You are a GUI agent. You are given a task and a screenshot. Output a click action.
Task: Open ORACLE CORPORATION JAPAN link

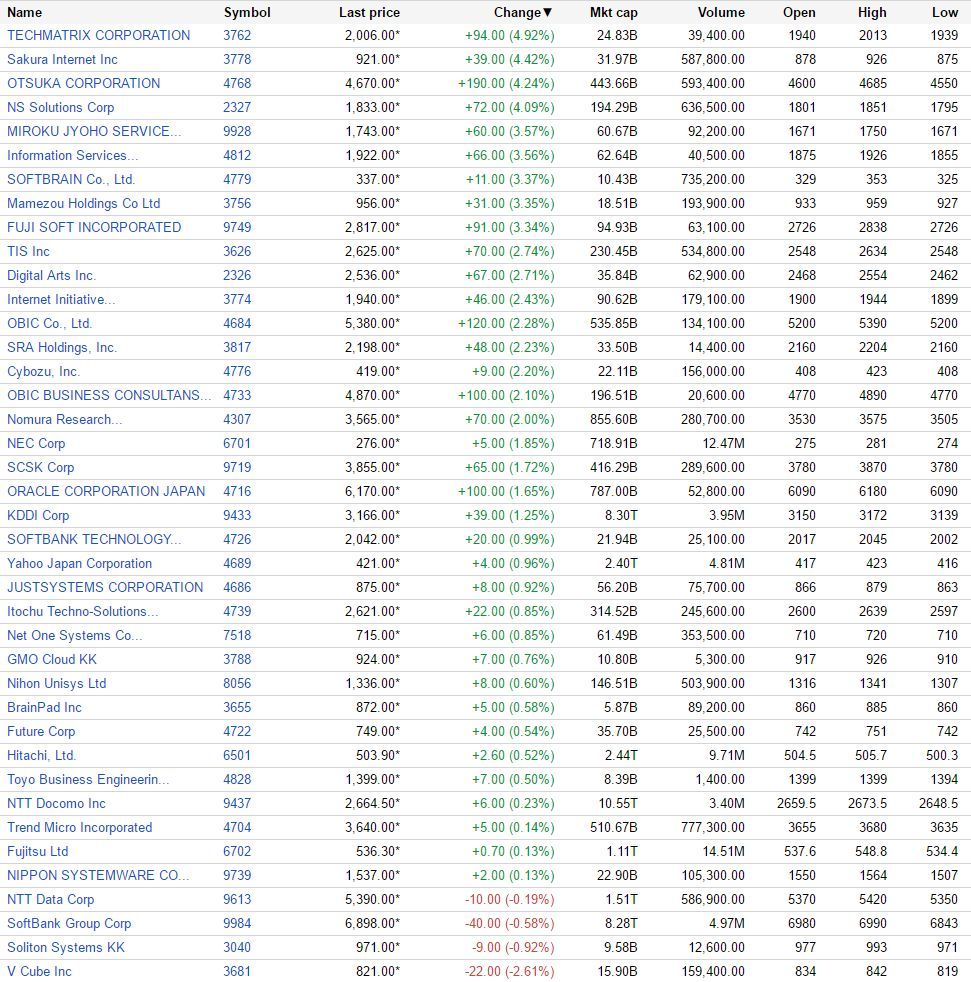106,492
